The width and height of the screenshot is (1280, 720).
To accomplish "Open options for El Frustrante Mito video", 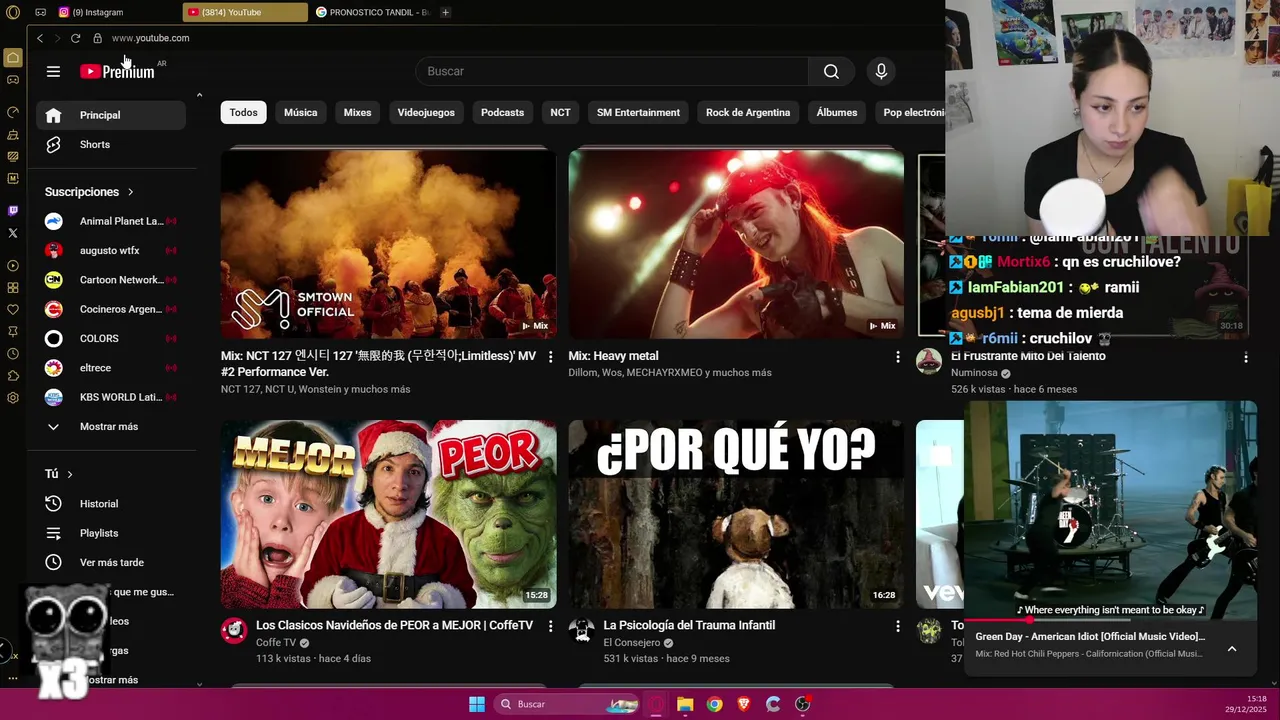I will [x=1245, y=357].
